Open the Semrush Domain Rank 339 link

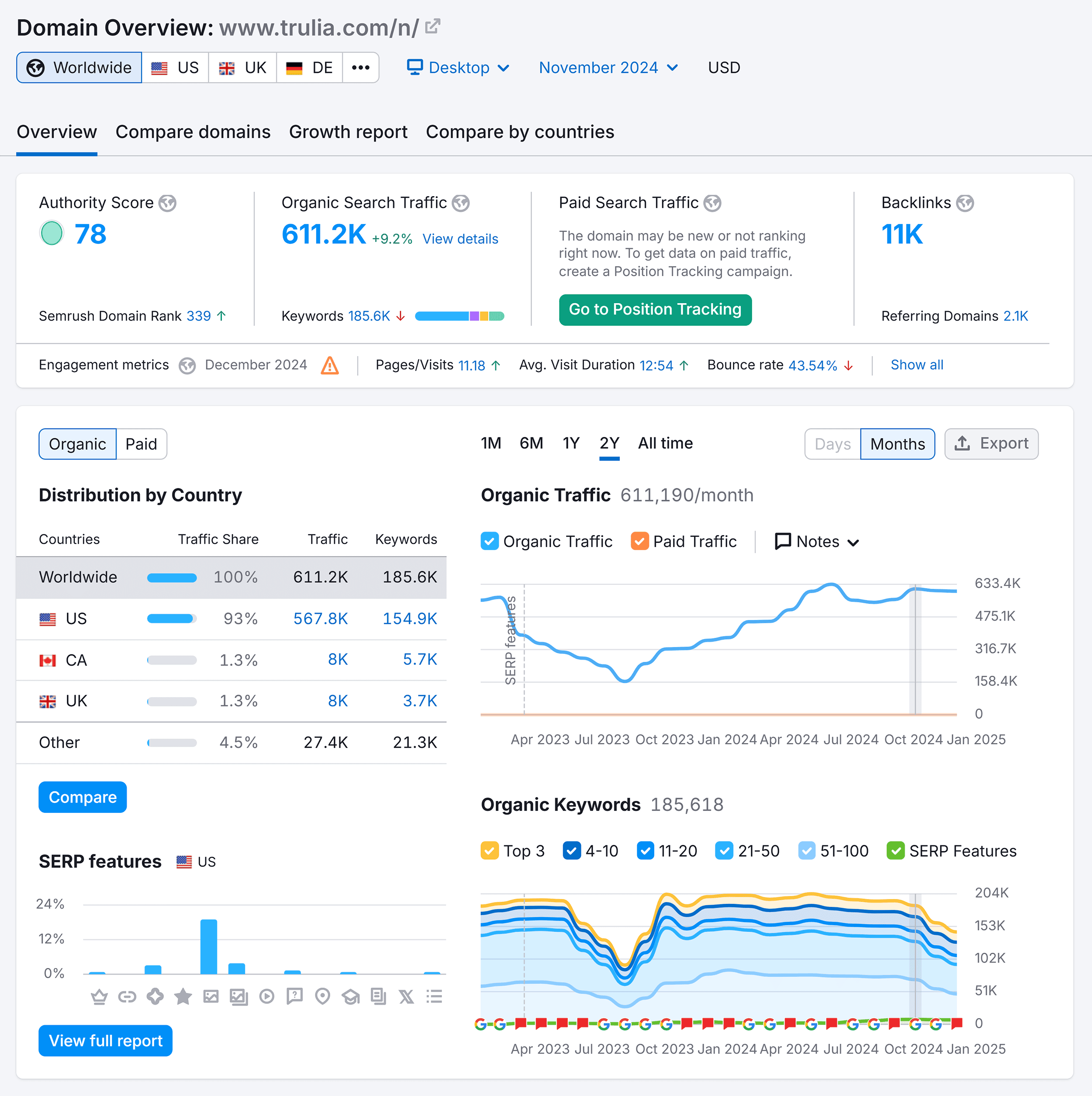(199, 316)
